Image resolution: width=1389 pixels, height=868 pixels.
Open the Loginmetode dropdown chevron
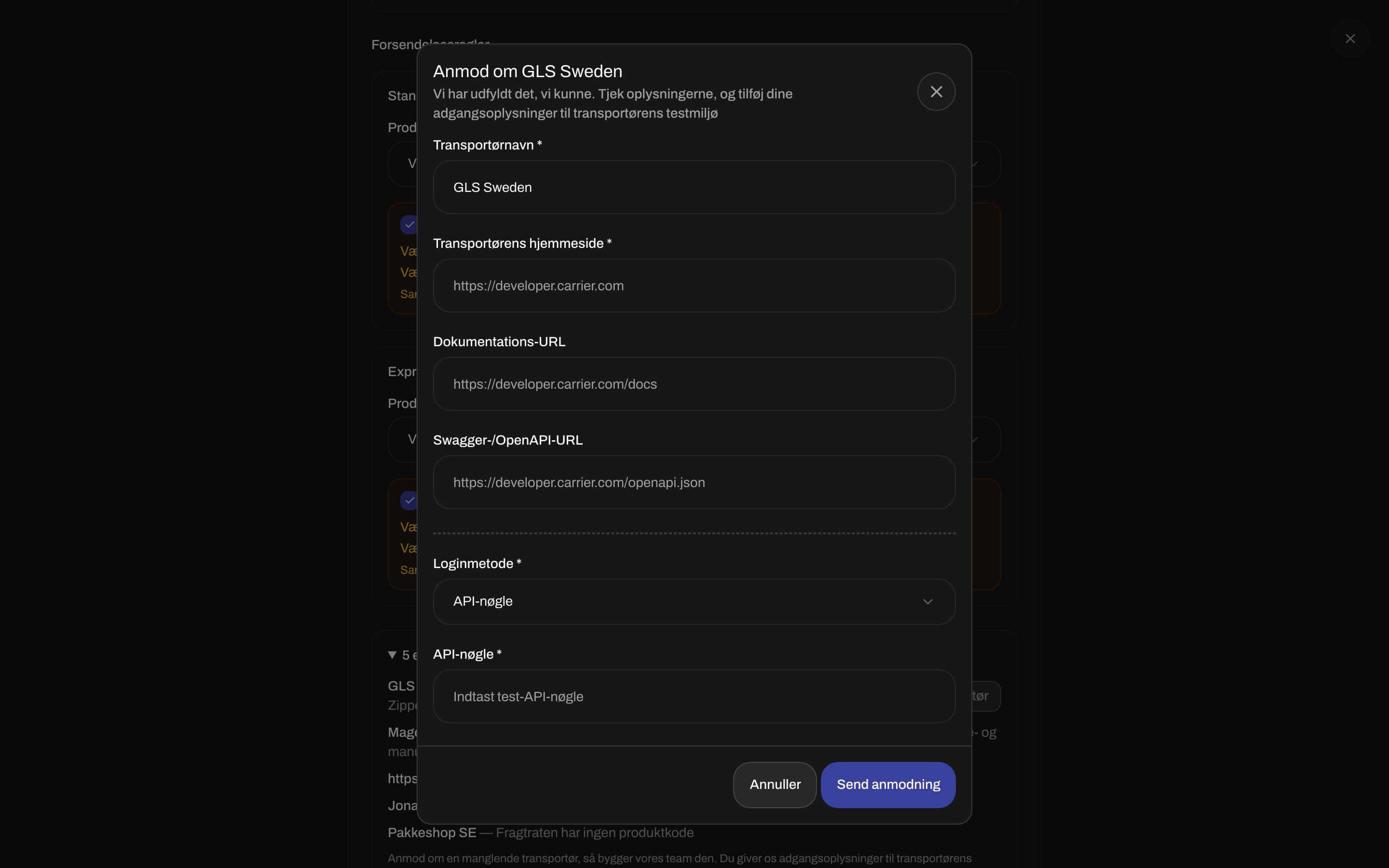click(927, 602)
